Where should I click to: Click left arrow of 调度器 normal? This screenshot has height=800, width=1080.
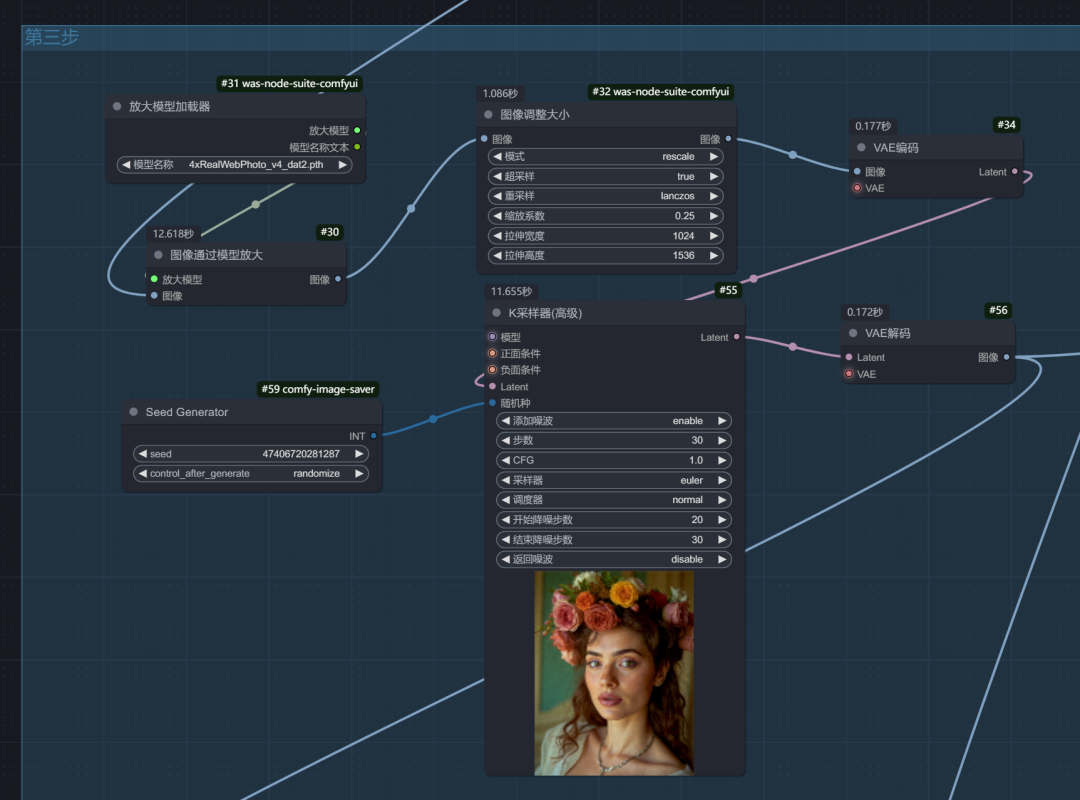point(506,500)
